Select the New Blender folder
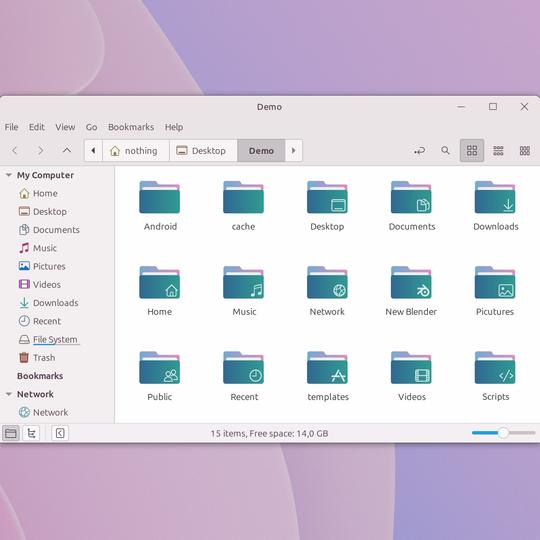 [x=411, y=282]
